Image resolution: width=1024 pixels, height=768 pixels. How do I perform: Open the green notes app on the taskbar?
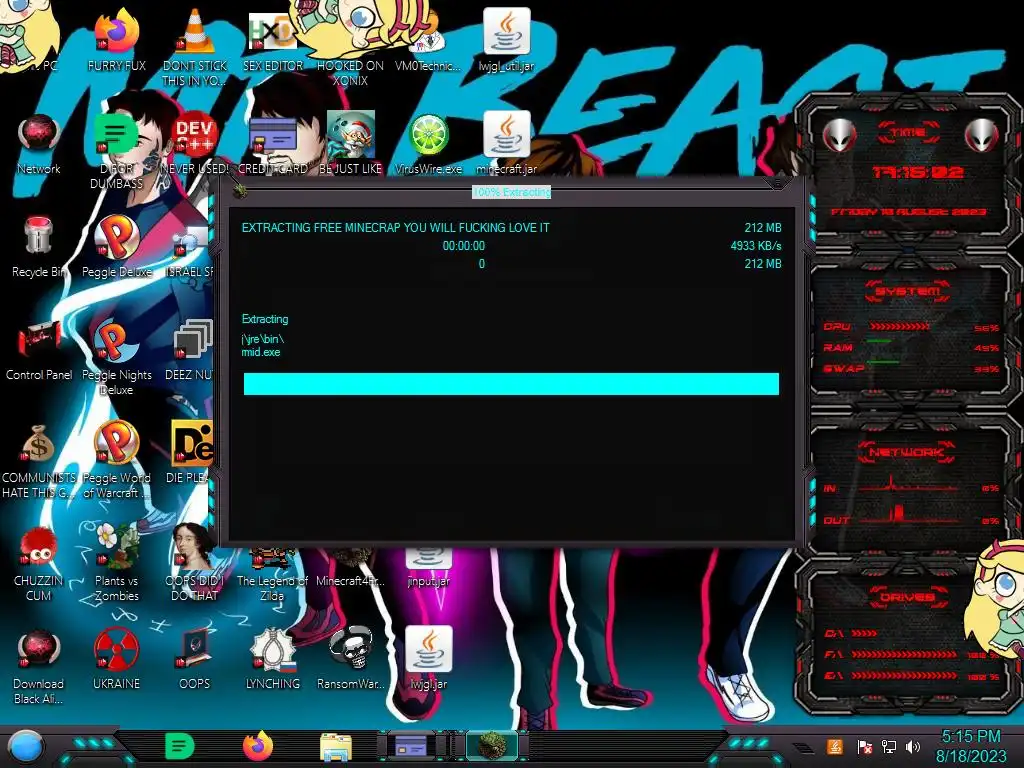[x=180, y=747]
